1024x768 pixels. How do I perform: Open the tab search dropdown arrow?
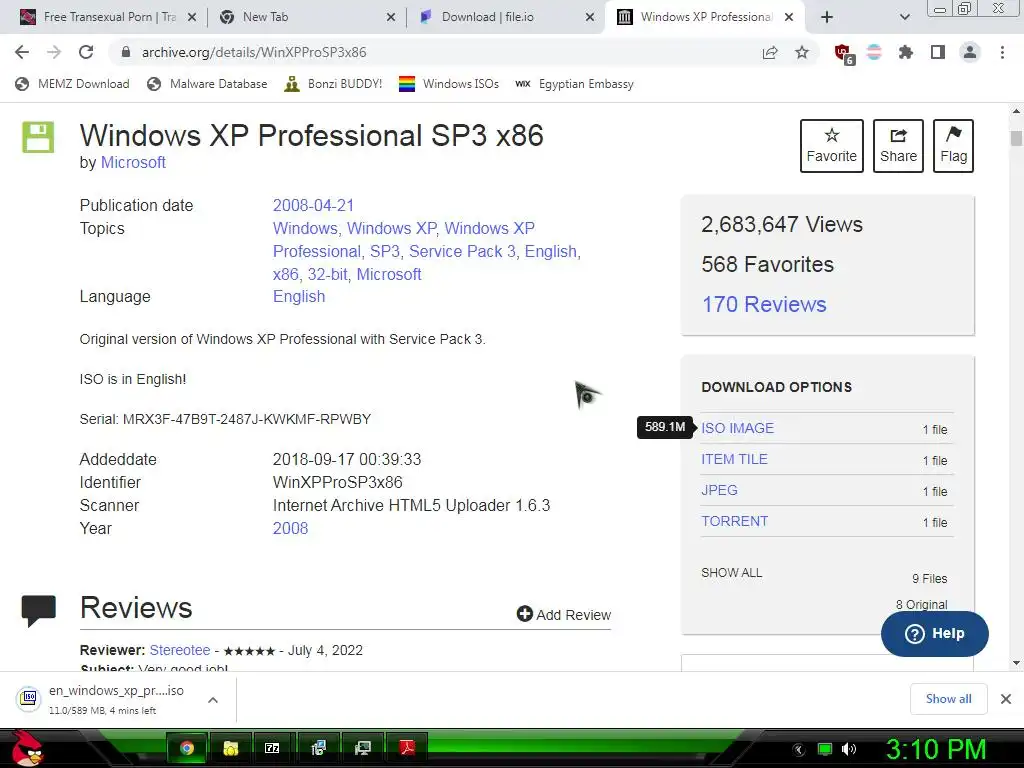pos(904,17)
